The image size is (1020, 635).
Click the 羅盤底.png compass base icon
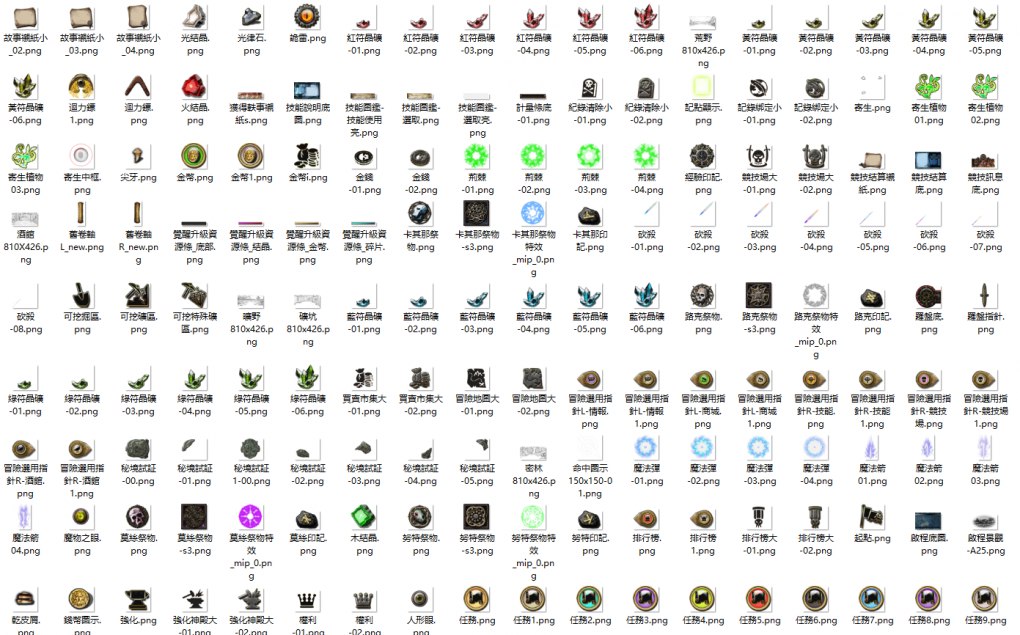929,295
